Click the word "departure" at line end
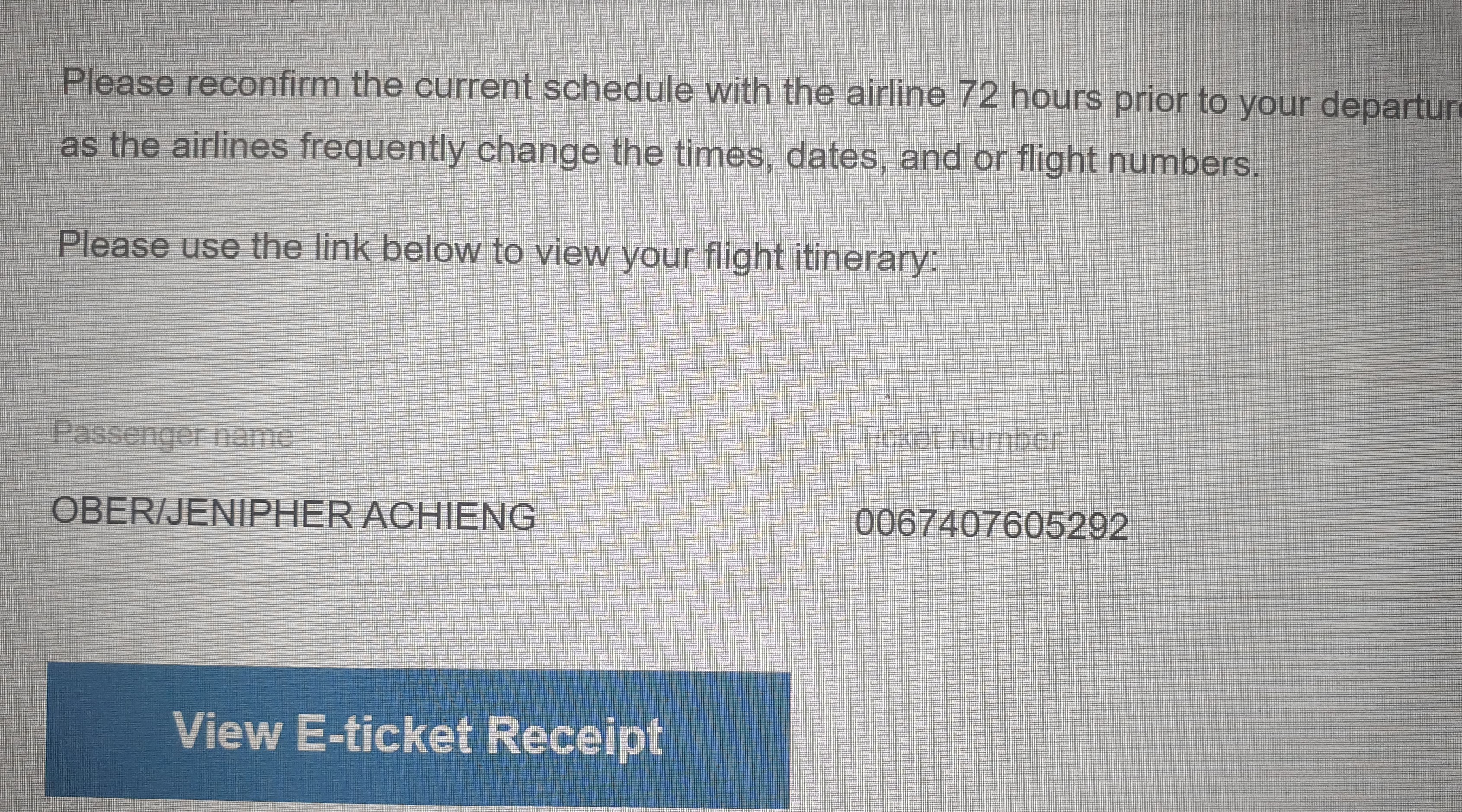1462x812 pixels. click(1391, 105)
